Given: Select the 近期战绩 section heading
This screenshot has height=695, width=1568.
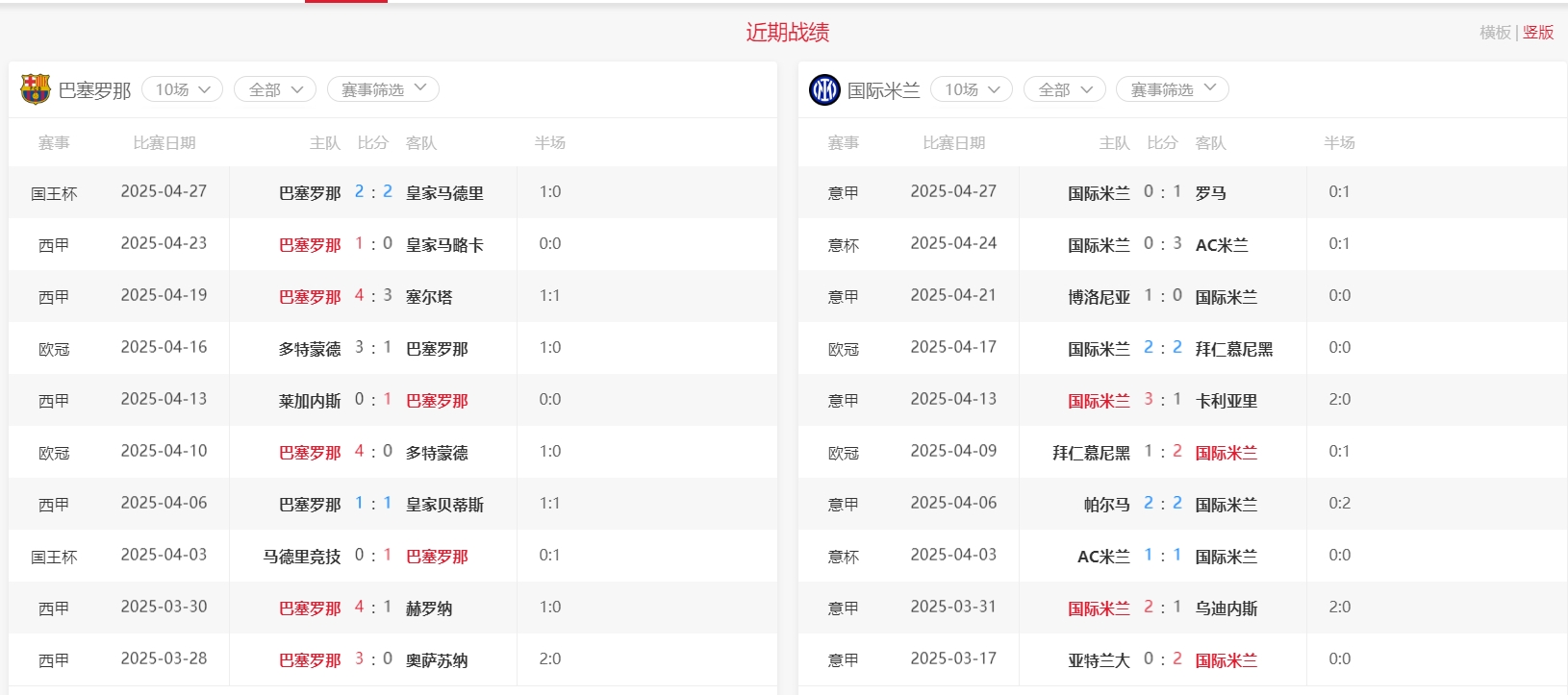Looking at the screenshot, I should (787, 33).
